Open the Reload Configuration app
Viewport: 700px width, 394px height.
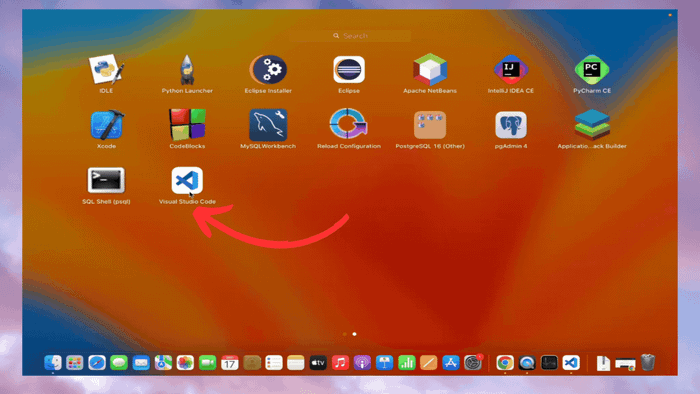point(349,124)
